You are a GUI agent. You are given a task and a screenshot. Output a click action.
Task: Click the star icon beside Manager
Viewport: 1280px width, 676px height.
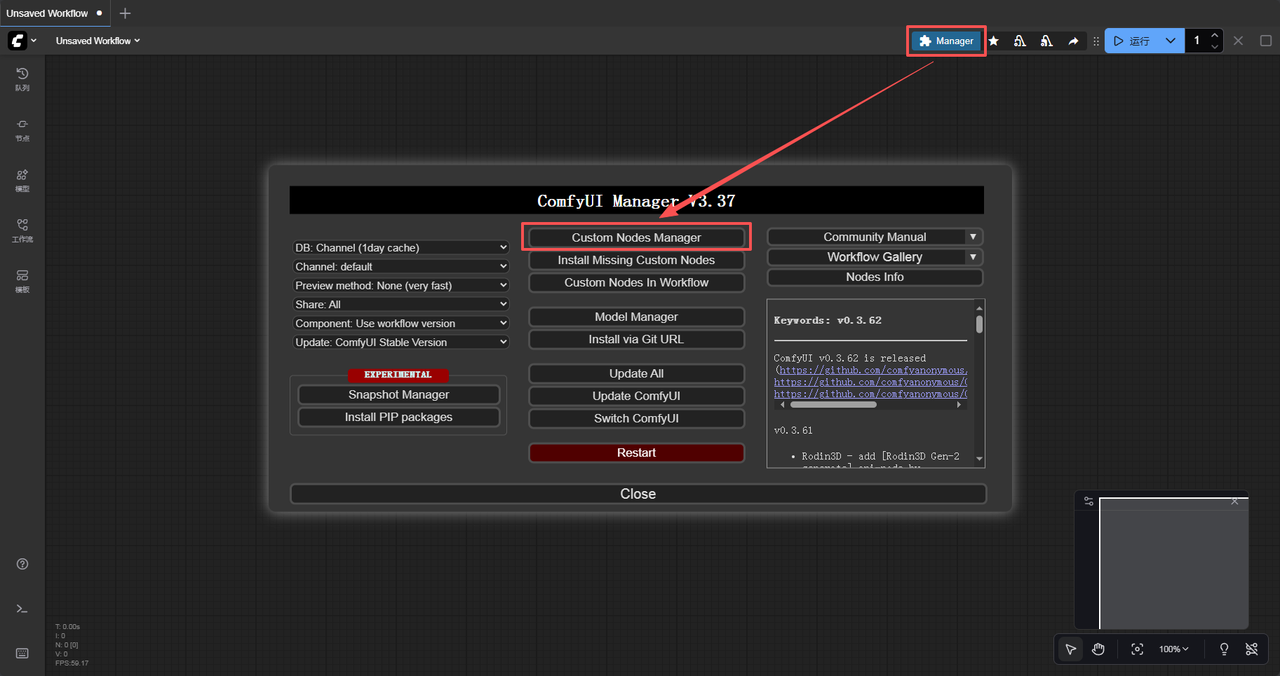pyautogui.click(x=993, y=41)
